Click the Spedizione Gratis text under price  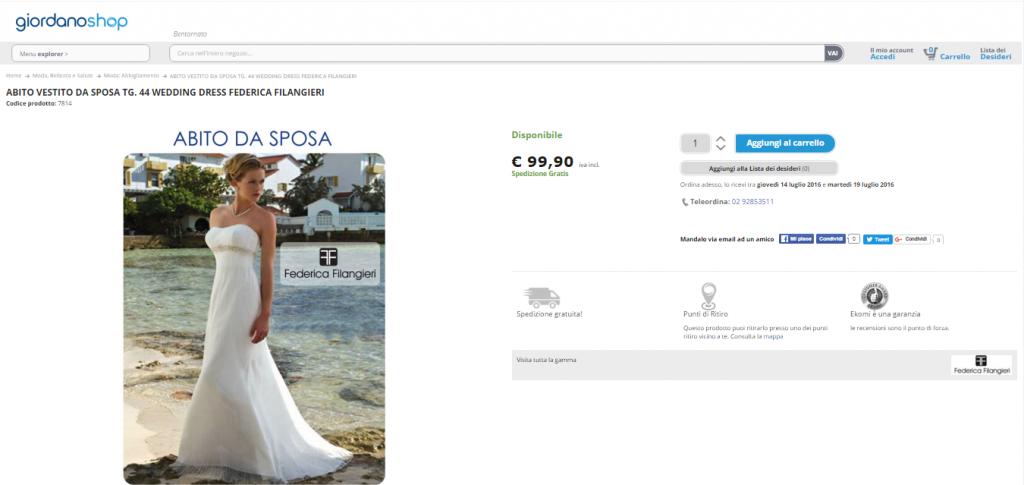tap(539, 174)
